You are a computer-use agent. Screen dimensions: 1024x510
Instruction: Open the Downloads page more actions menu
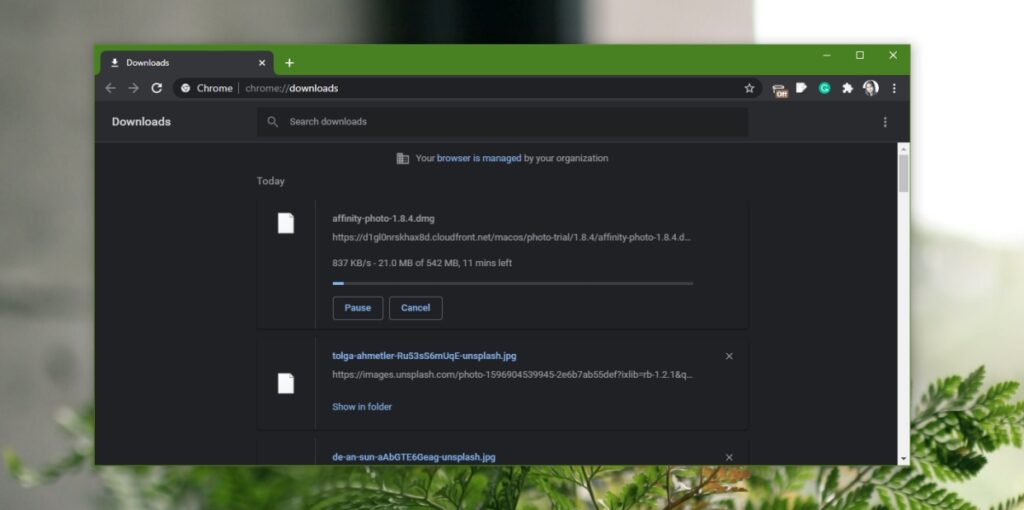(x=885, y=122)
